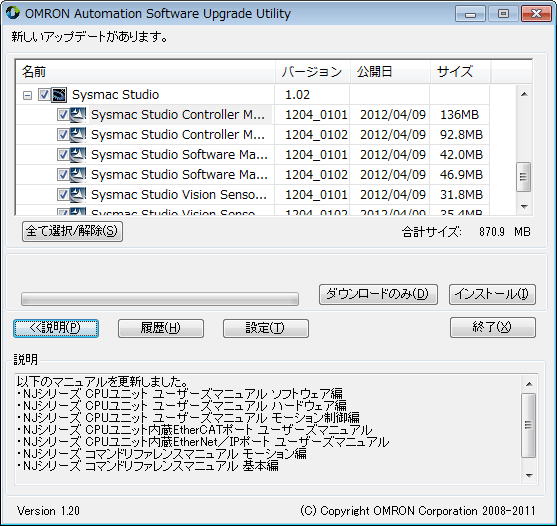Minimize the Upgrade Utility window
Screen dimensions: 557x526
point(470,14)
